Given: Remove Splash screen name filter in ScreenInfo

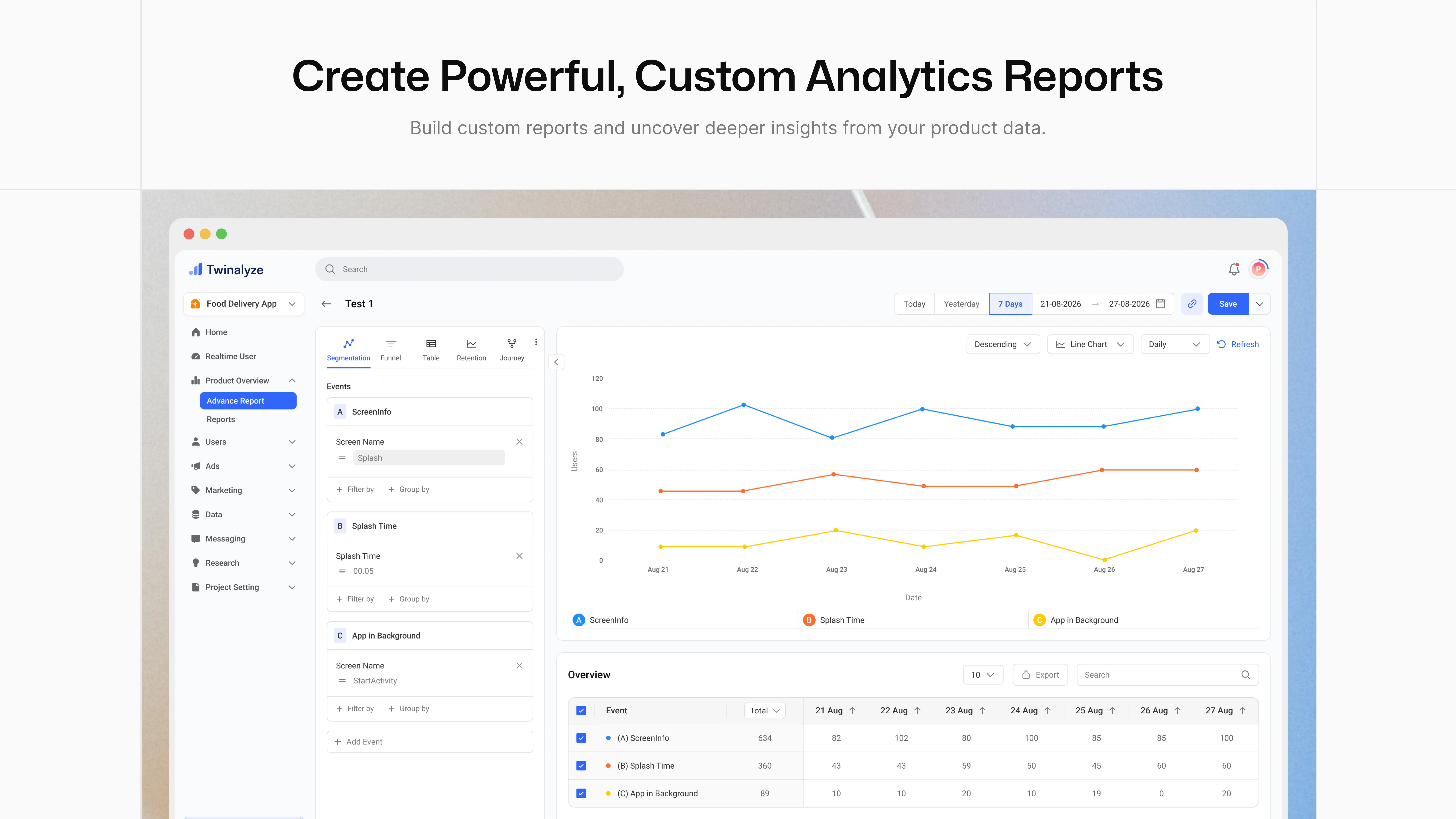Looking at the screenshot, I should tap(519, 442).
